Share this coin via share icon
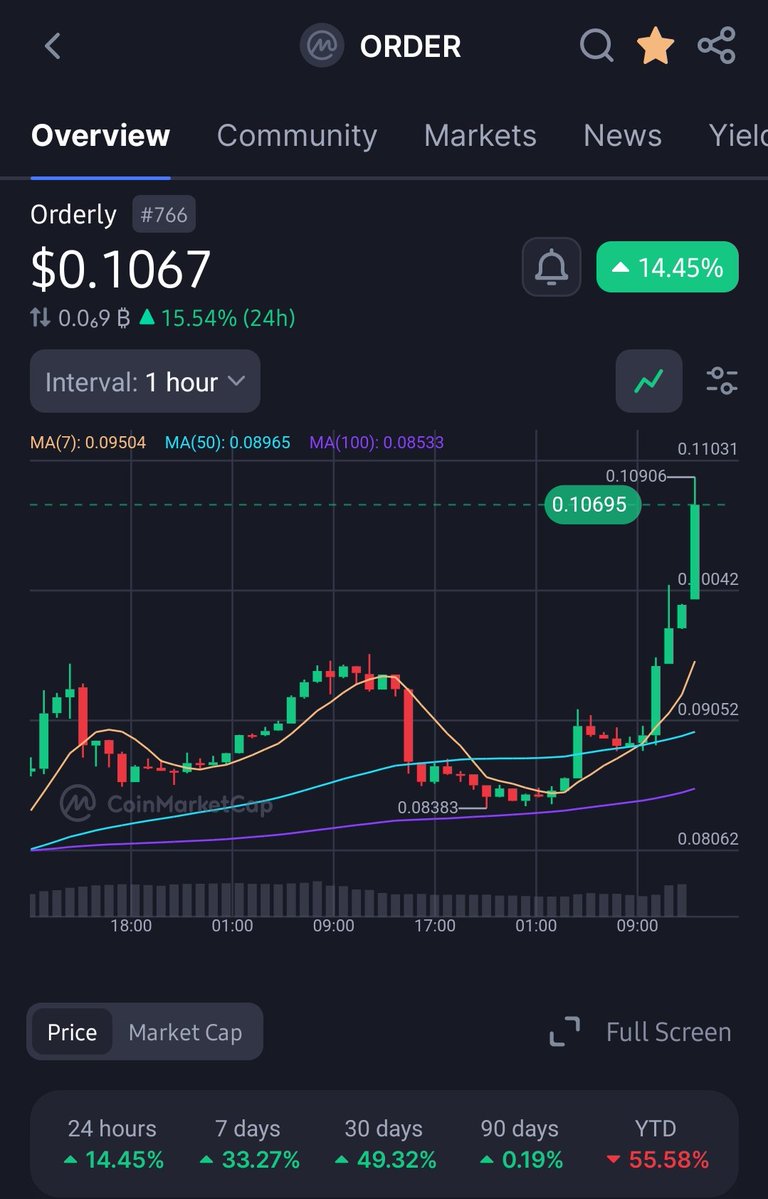This screenshot has height=1199, width=768. [717, 46]
